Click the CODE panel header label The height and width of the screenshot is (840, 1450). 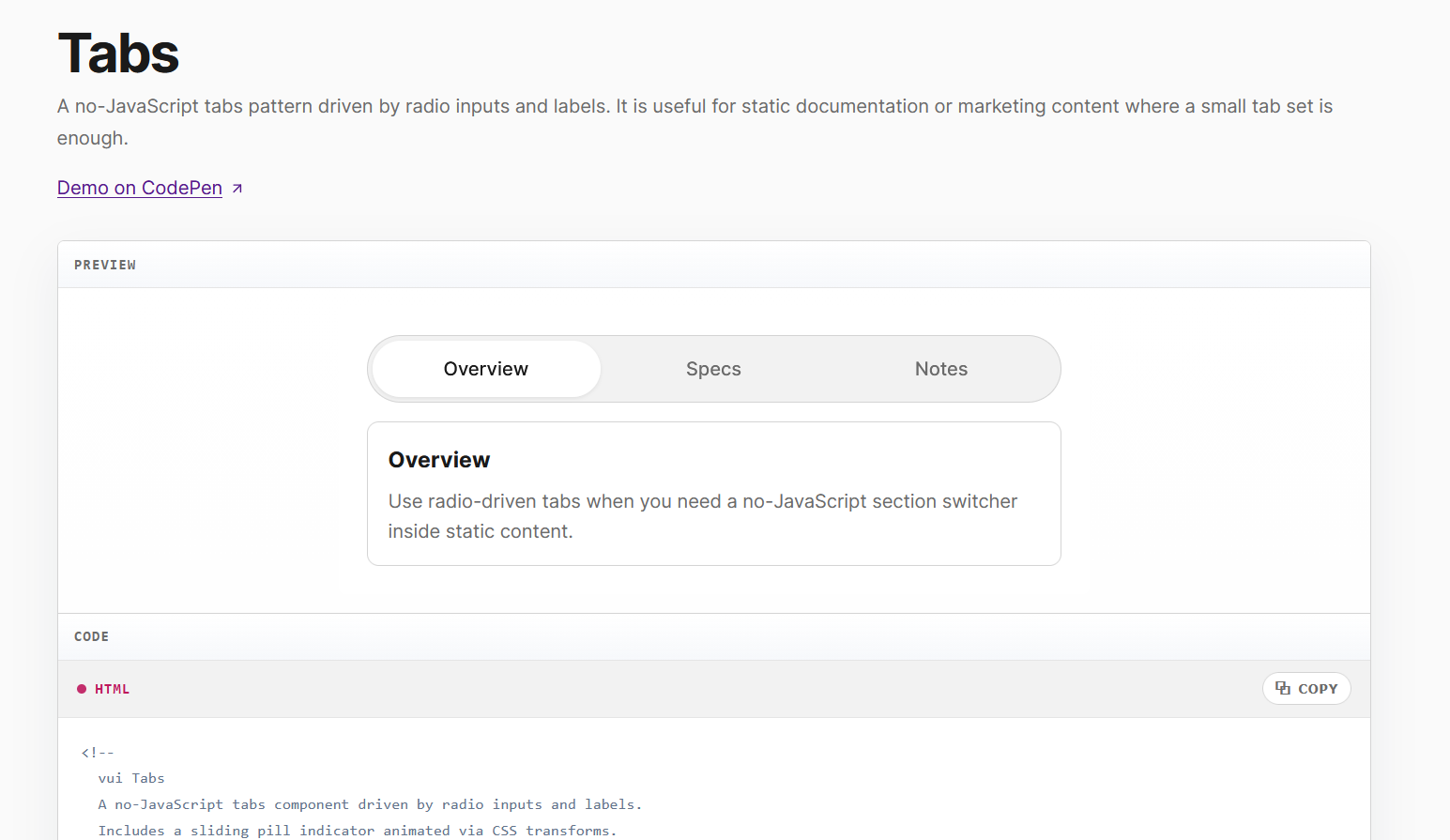click(91, 636)
